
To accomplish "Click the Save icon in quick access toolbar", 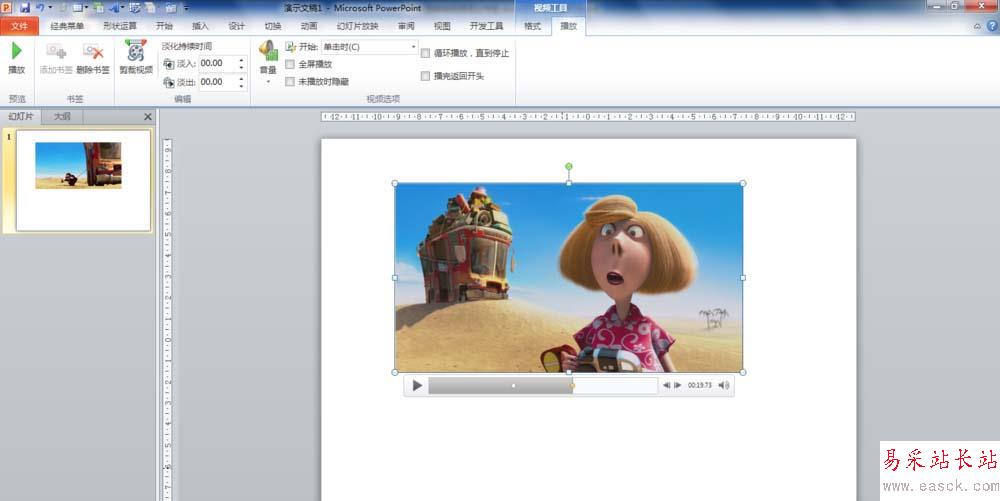I will 25,8.
